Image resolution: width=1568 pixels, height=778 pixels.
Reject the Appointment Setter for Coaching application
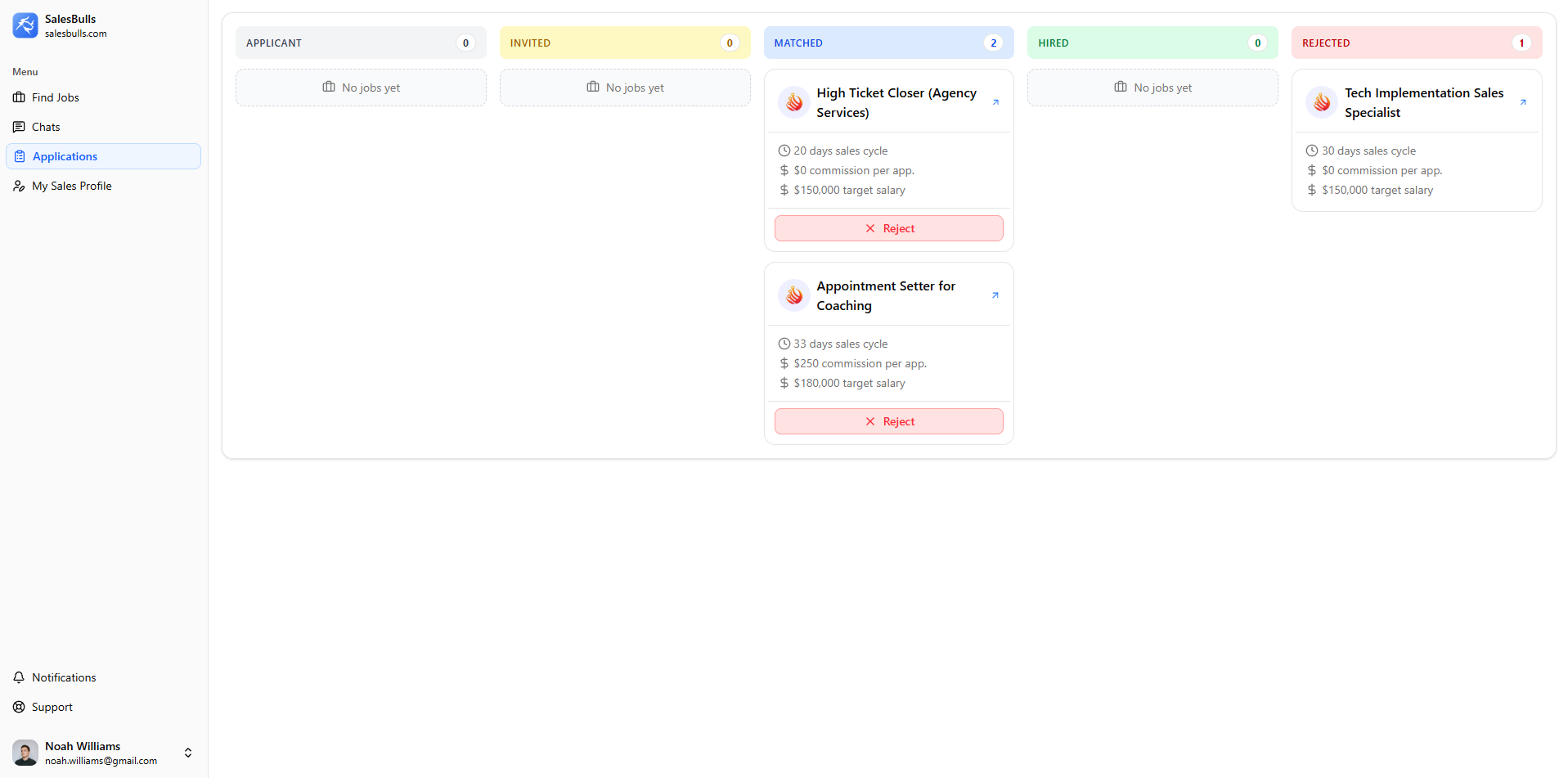[888, 421]
